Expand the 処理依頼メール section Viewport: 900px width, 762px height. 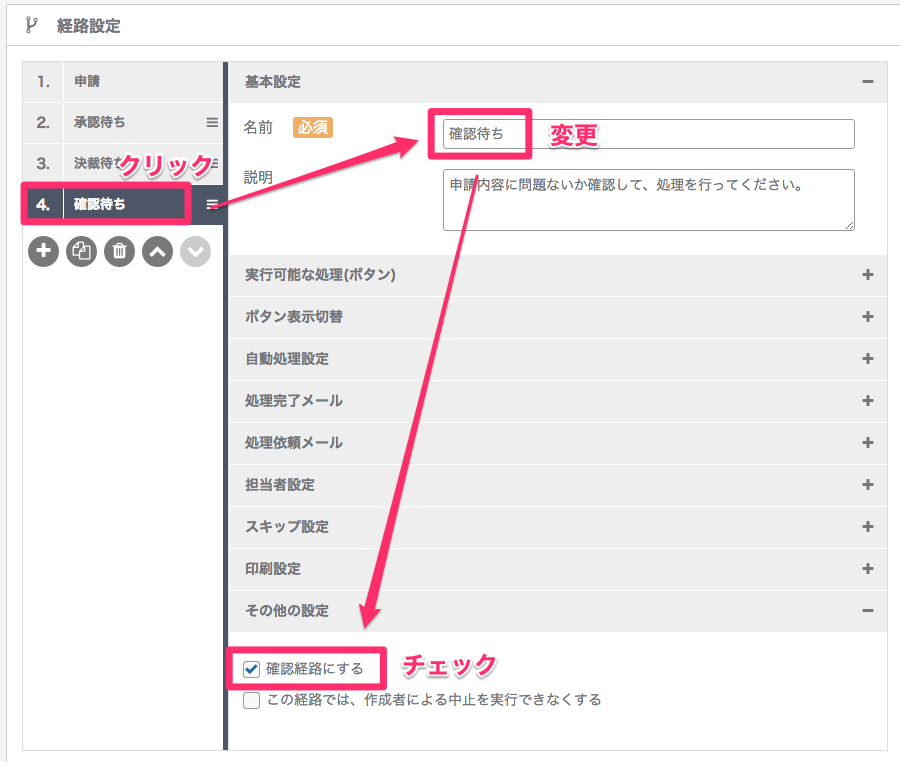point(868,442)
